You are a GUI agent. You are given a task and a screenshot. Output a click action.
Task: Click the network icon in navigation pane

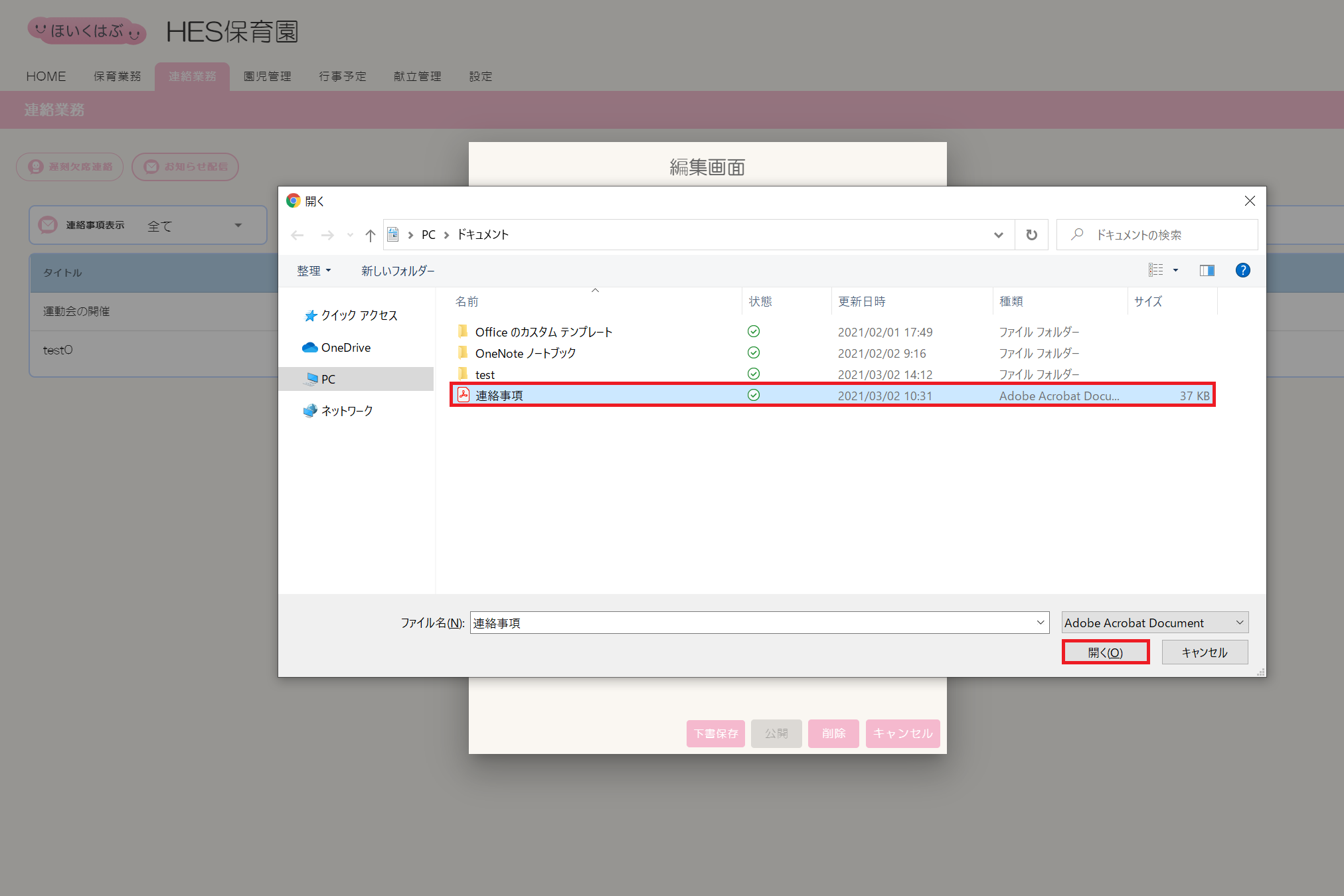[x=310, y=411]
